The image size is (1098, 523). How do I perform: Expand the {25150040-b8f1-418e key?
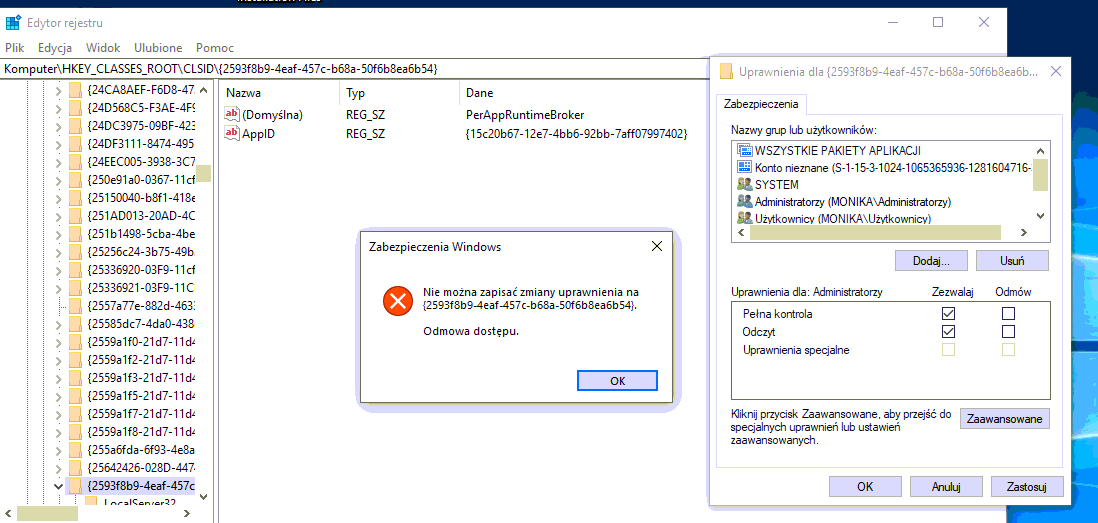tap(58, 197)
